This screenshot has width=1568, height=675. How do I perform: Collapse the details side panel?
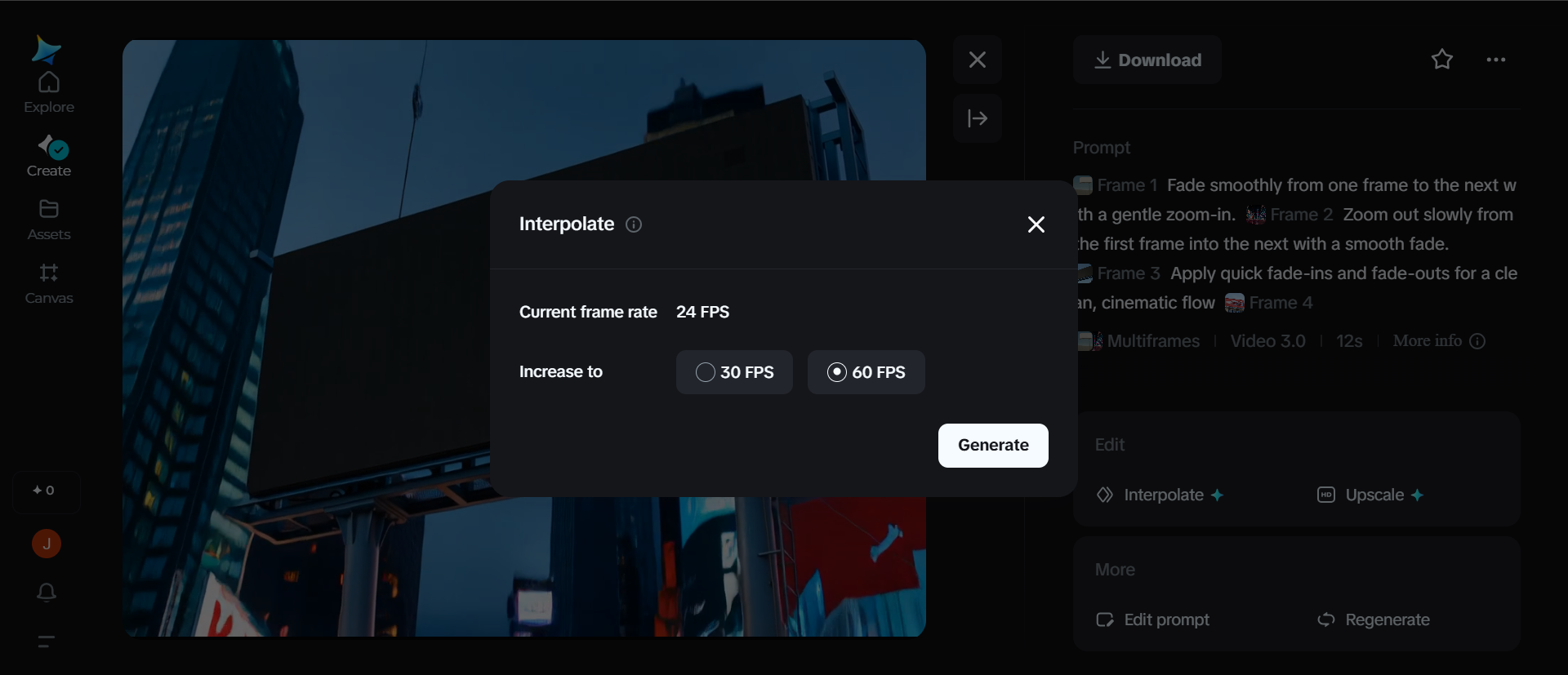pyautogui.click(x=978, y=118)
